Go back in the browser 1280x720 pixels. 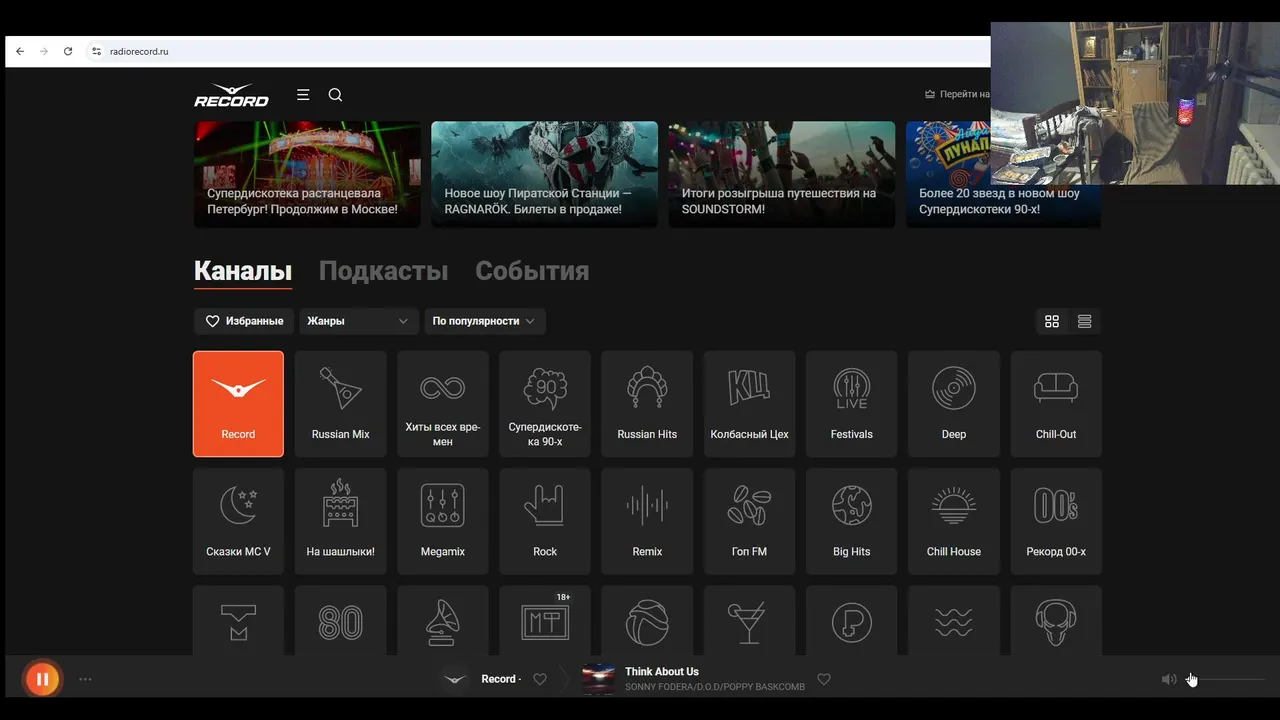point(20,51)
